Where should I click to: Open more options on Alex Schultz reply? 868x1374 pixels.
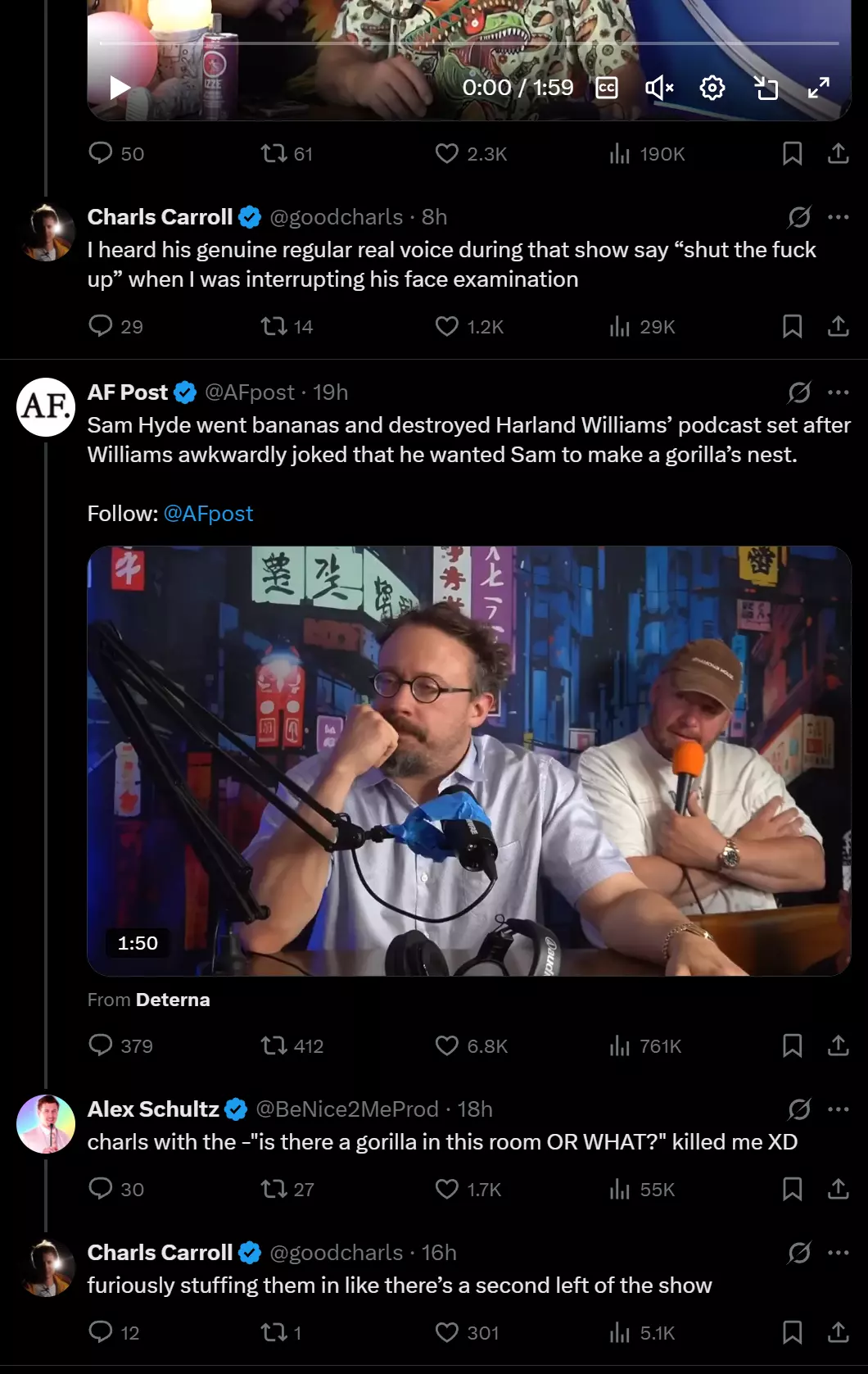[839, 1109]
